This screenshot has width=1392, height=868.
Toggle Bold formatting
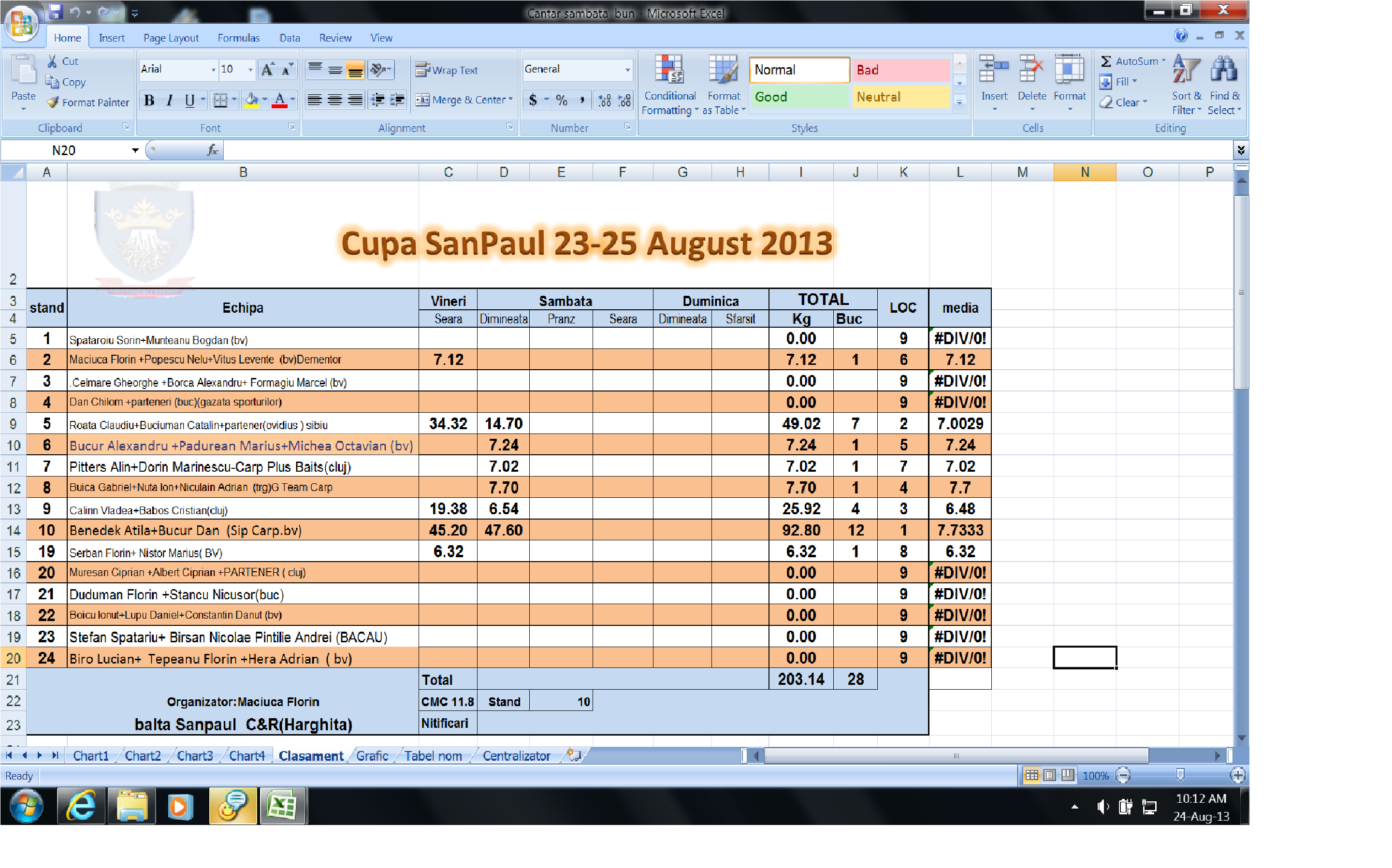point(149,101)
